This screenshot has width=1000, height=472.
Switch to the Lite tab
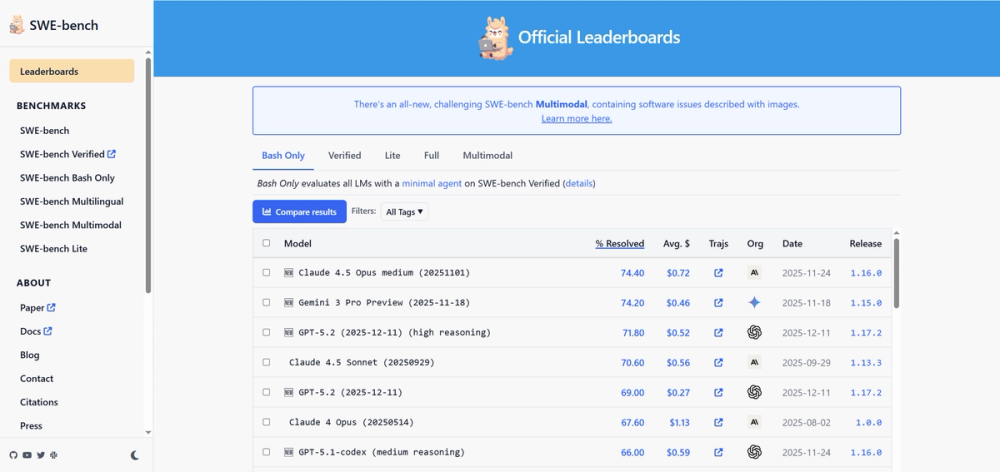click(x=392, y=156)
